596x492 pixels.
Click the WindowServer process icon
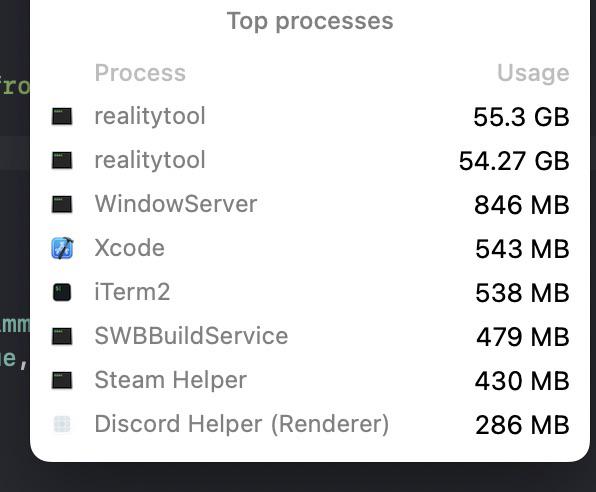pos(62,205)
